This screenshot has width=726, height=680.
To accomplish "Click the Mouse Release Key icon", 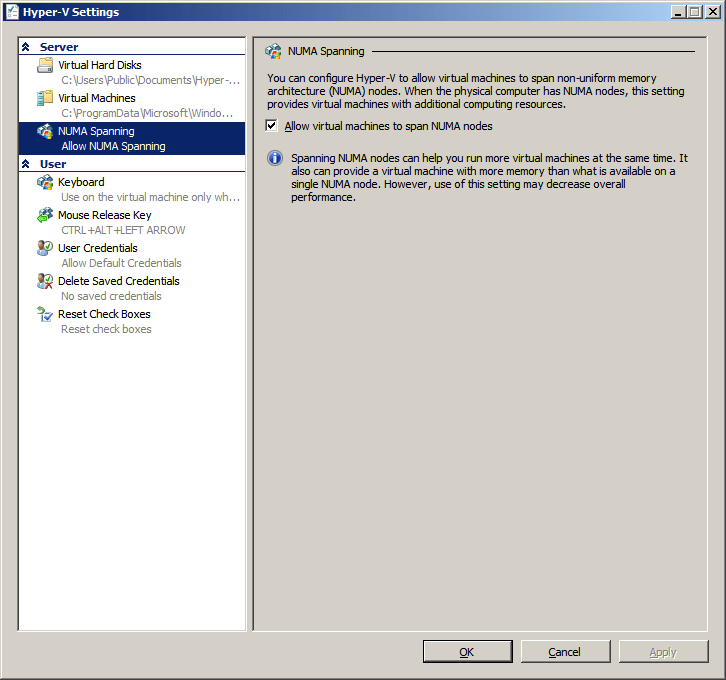I will pyautogui.click(x=45, y=215).
